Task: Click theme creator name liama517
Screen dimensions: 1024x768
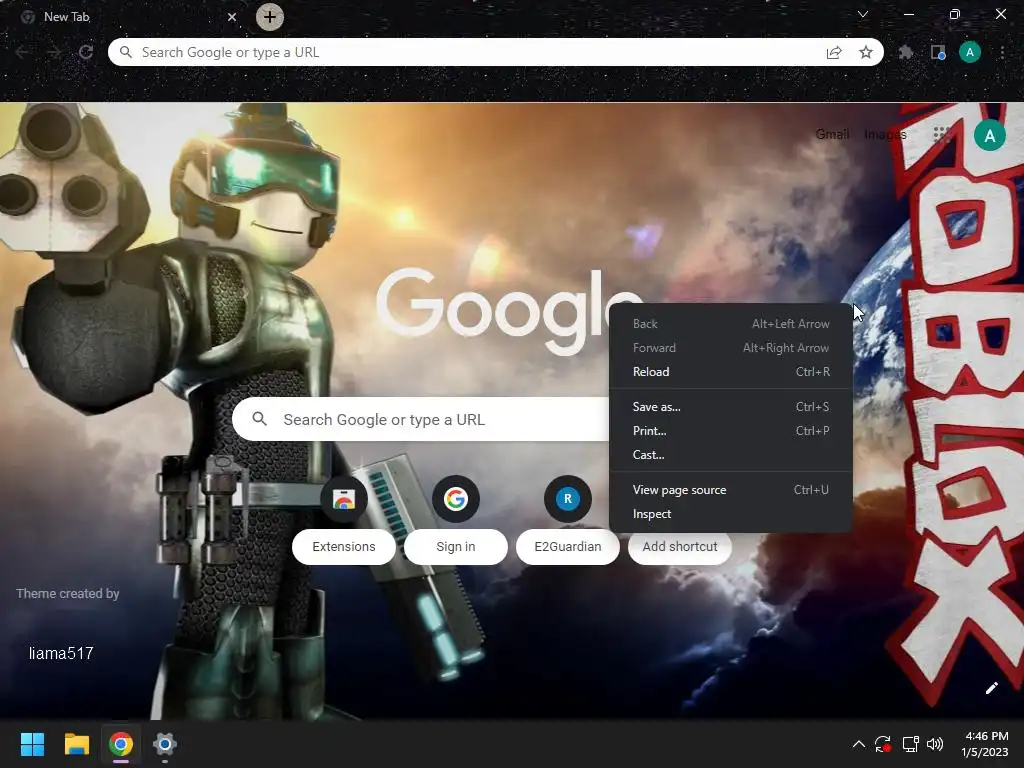Action: click(61, 654)
